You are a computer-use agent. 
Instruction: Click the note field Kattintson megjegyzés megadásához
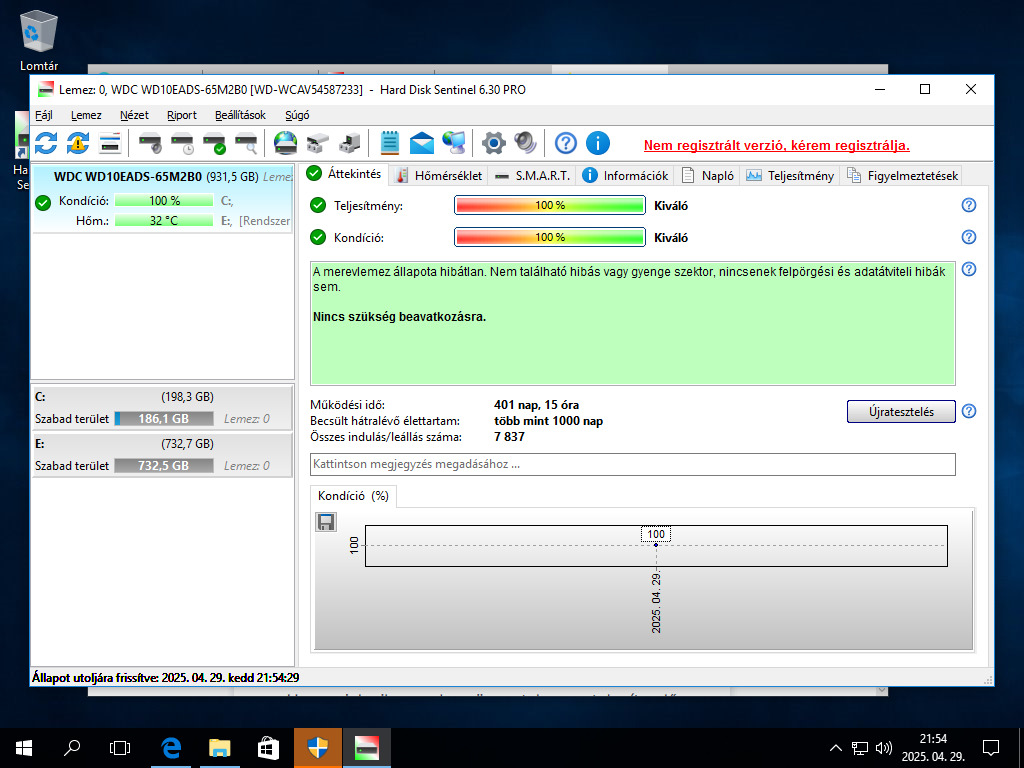coord(633,464)
